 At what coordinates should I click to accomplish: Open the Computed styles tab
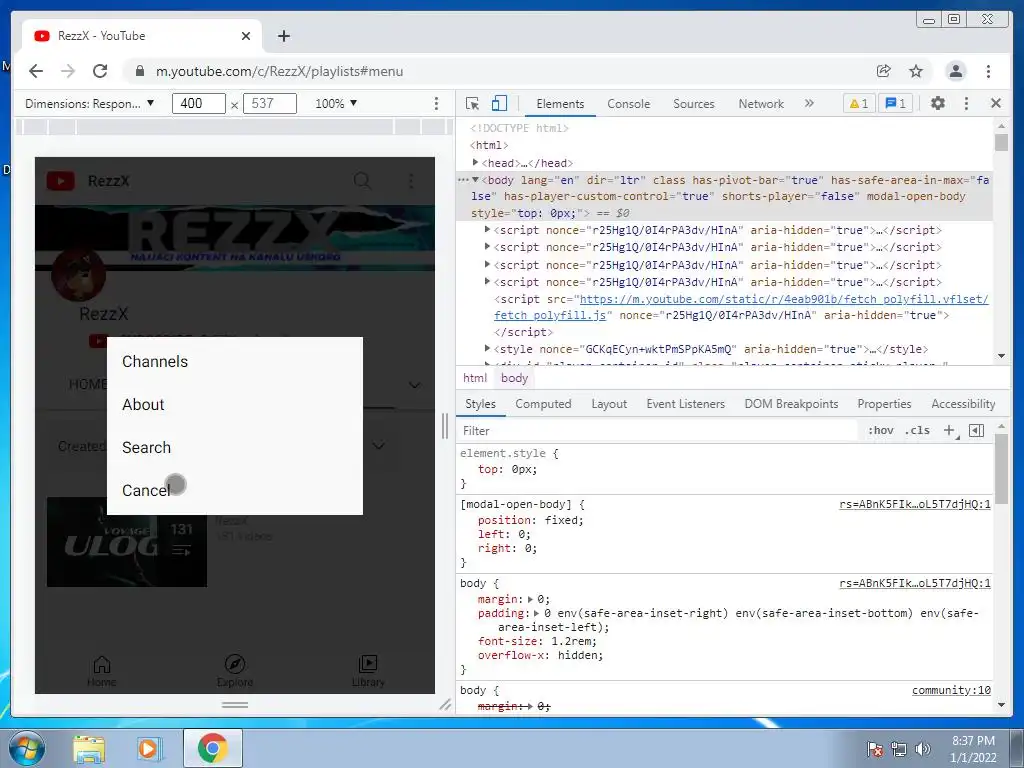[543, 404]
